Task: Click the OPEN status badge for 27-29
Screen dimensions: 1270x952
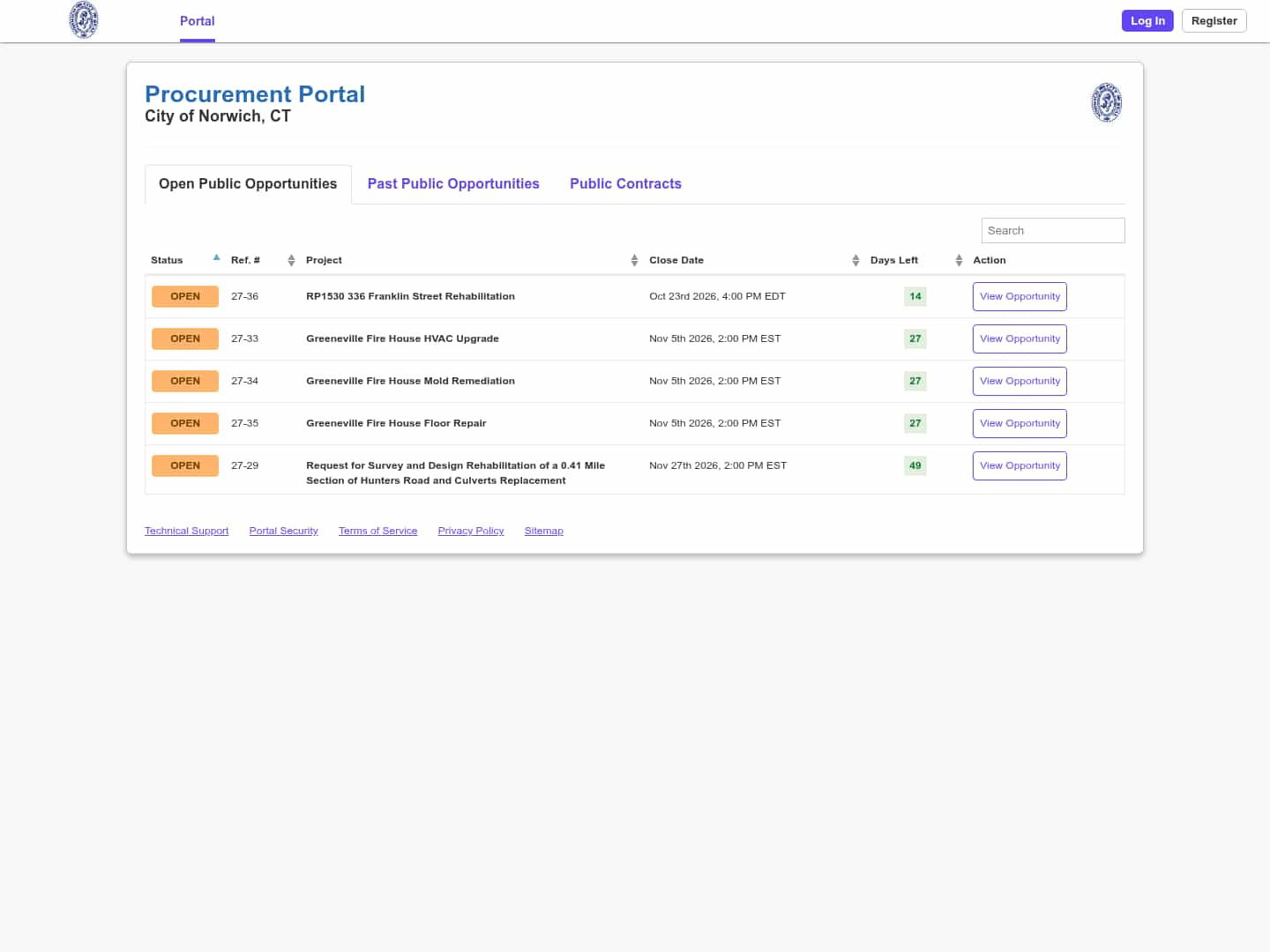Action: (185, 465)
